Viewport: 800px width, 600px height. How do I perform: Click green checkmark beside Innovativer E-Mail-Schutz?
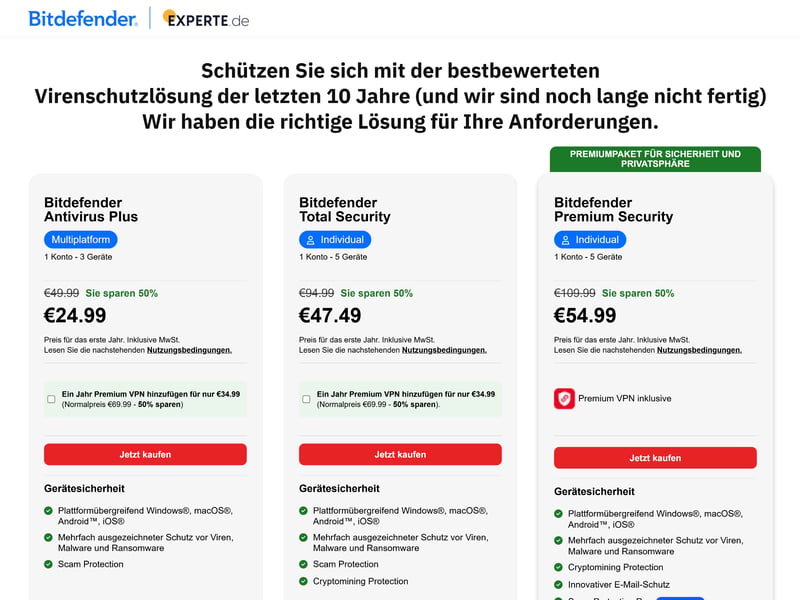559,585
